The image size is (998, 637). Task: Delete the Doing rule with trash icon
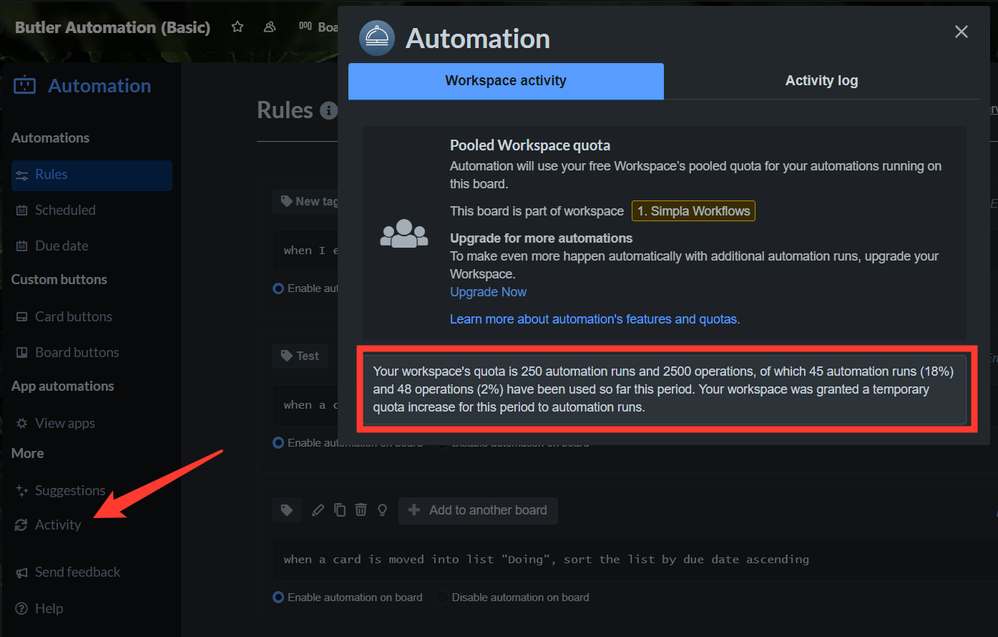pyautogui.click(x=361, y=510)
